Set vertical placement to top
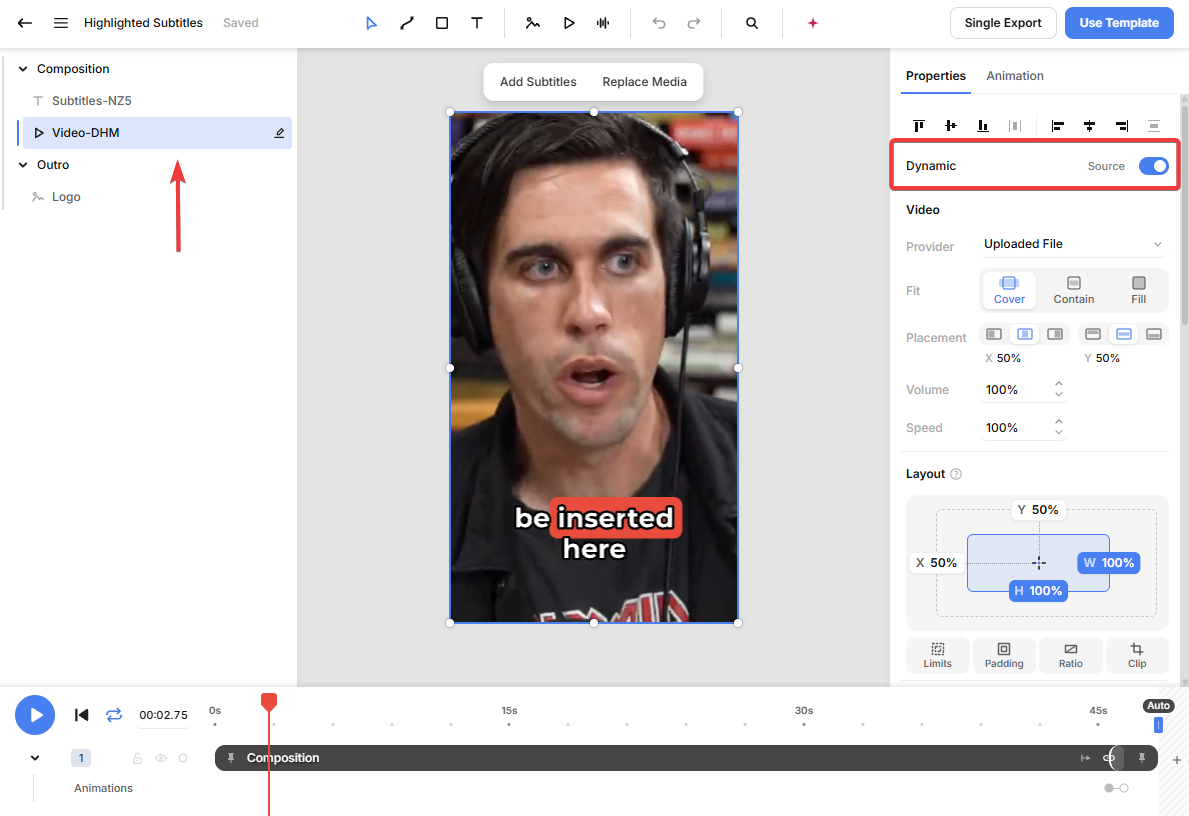 1093,334
